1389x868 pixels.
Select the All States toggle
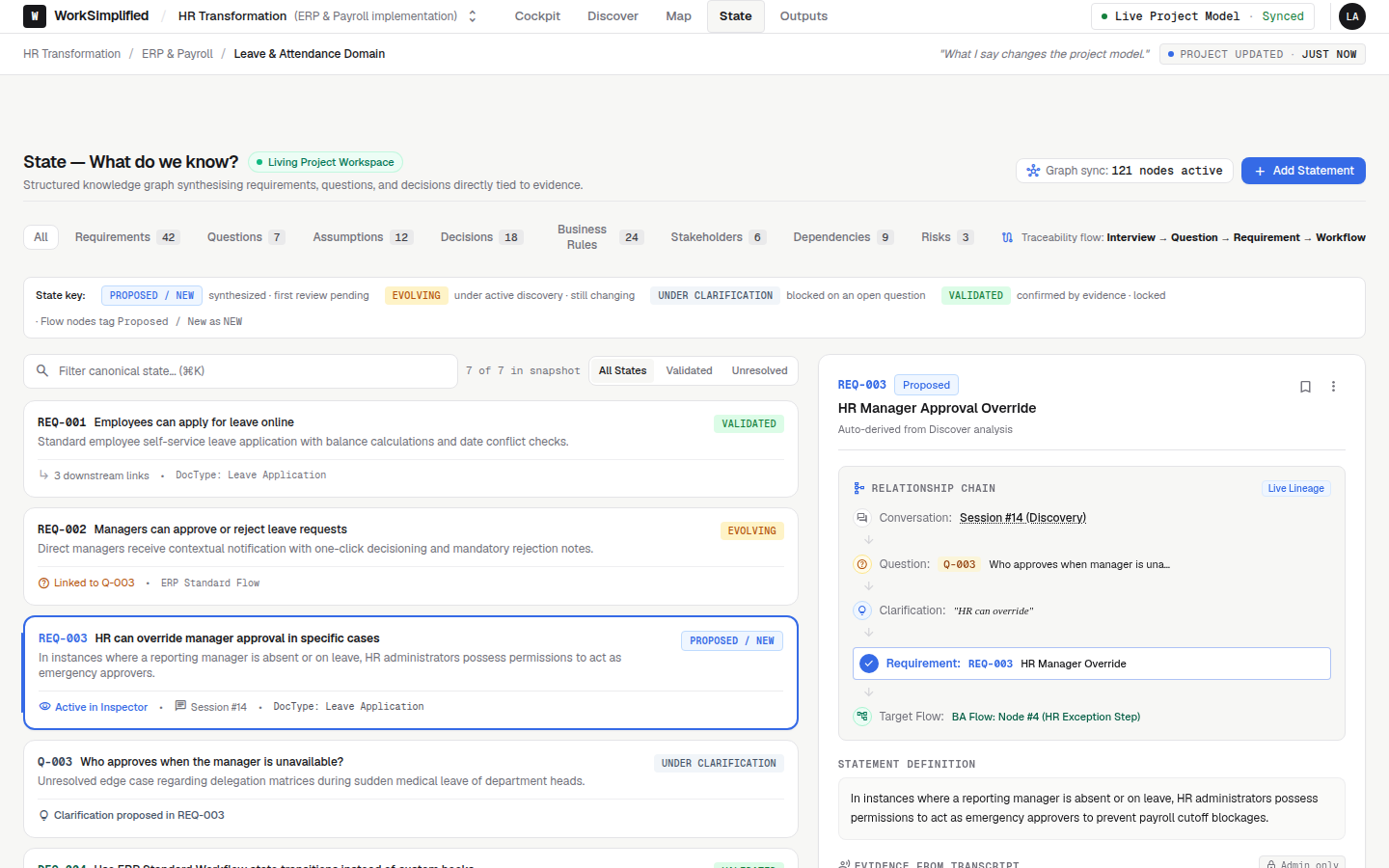(622, 370)
